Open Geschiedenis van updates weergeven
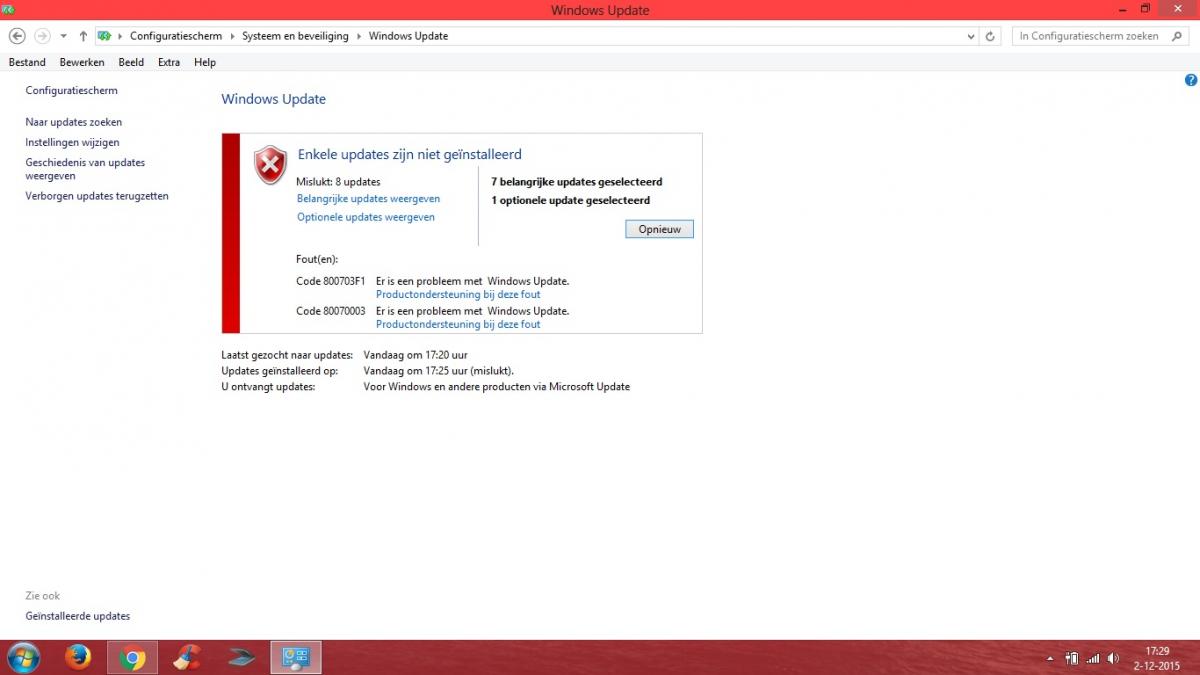Image resolution: width=1200 pixels, height=675 pixels. point(85,169)
